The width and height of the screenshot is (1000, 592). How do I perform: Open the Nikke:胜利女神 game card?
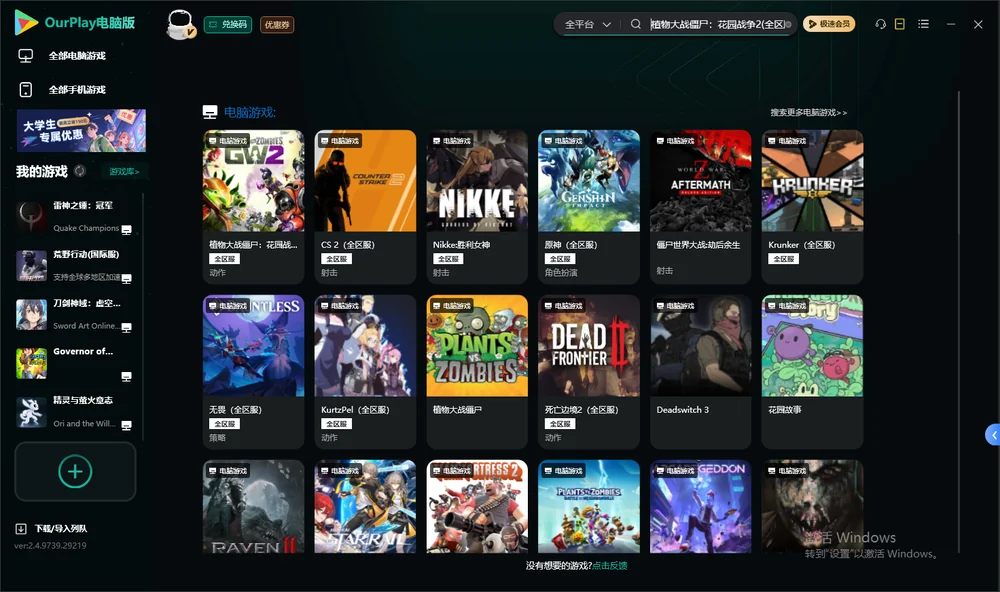[x=477, y=207]
